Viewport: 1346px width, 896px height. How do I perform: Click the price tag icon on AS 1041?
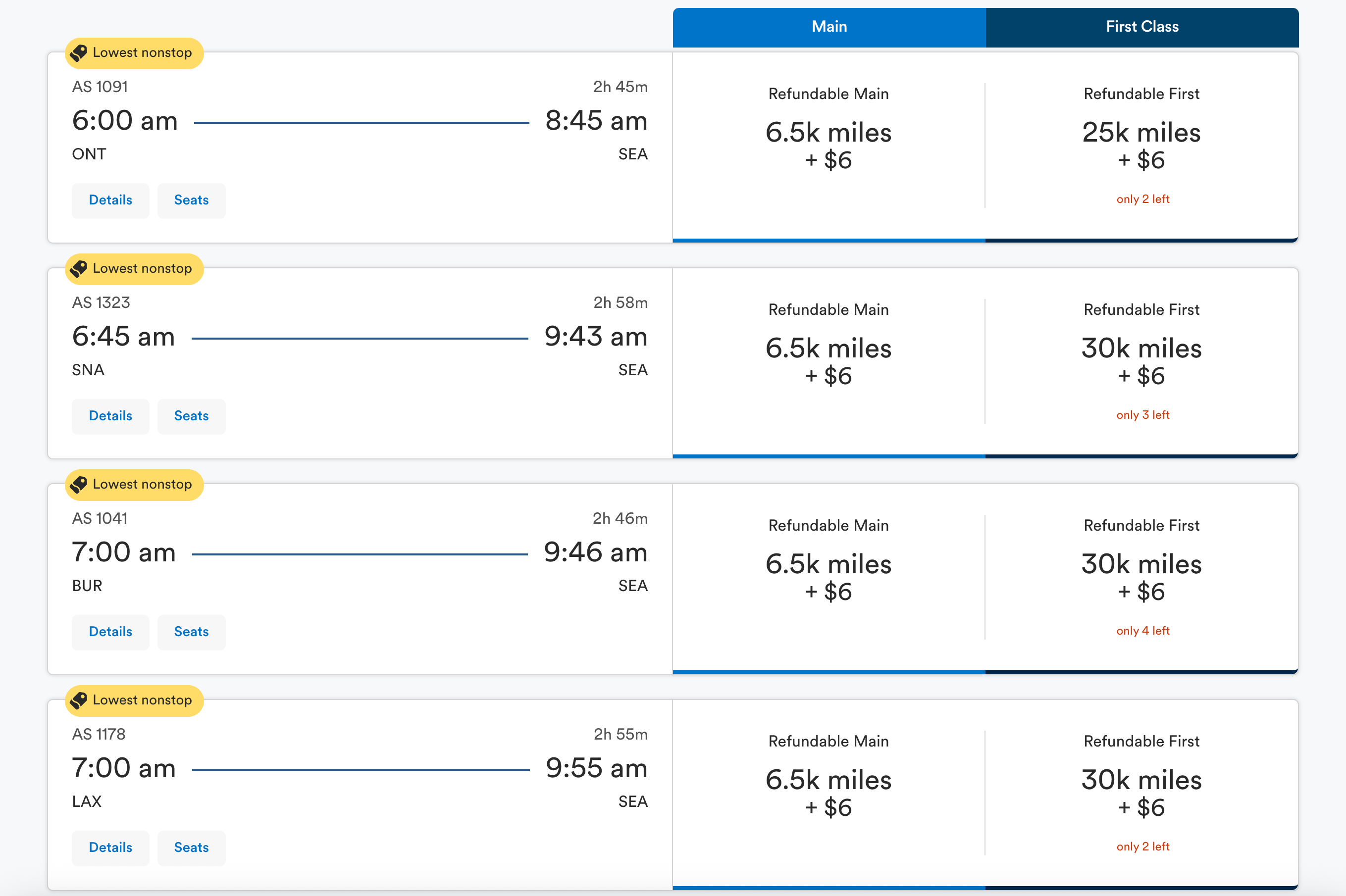[x=79, y=485]
